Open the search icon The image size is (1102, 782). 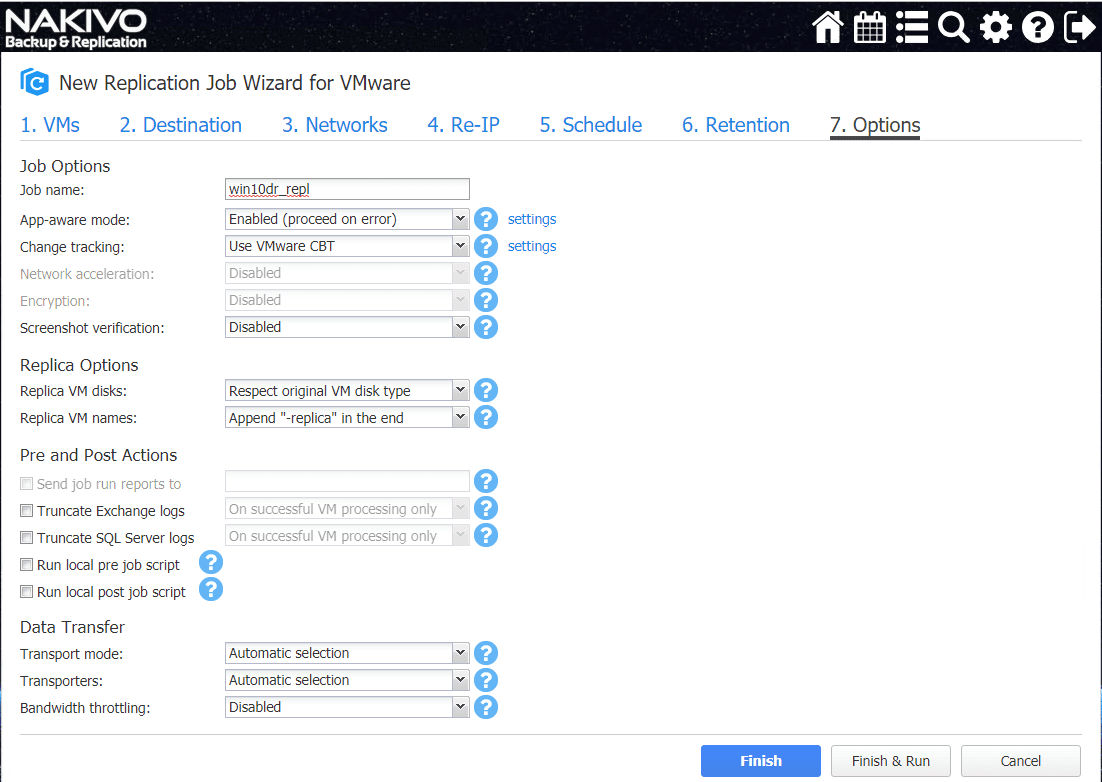[x=953, y=26]
